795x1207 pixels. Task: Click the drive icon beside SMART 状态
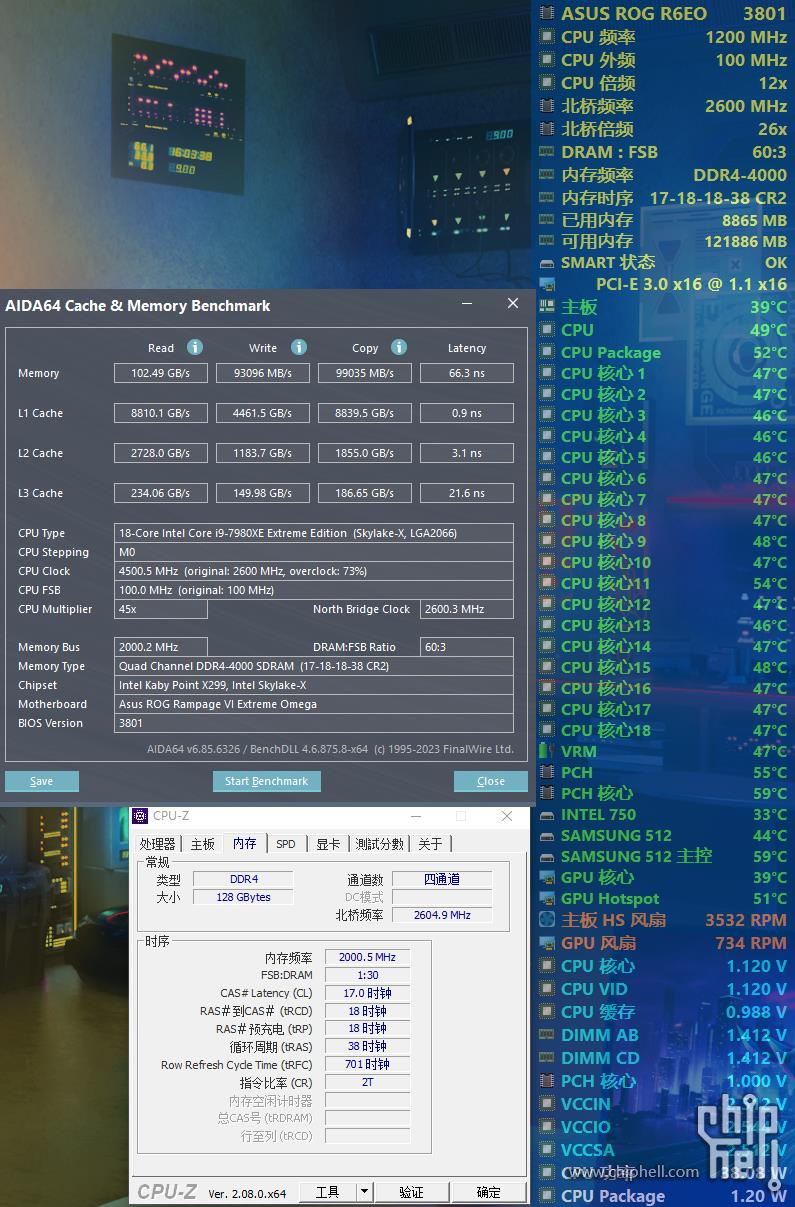(547, 262)
